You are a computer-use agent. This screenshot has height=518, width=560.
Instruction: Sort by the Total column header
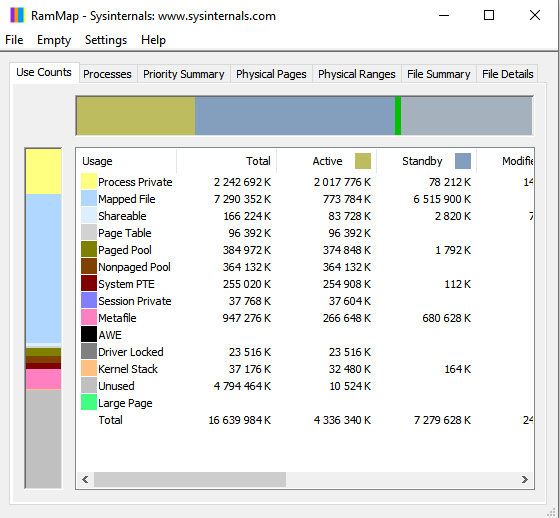[226, 161]
